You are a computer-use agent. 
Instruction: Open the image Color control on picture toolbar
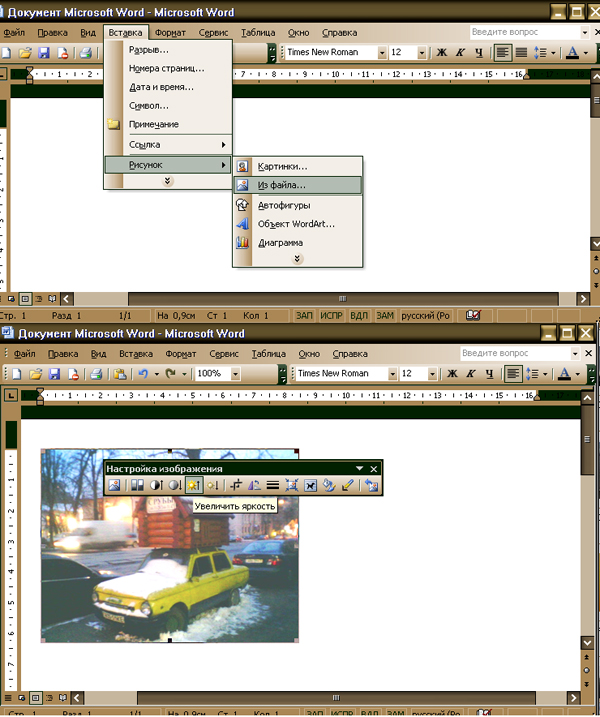tap(137, 485)
